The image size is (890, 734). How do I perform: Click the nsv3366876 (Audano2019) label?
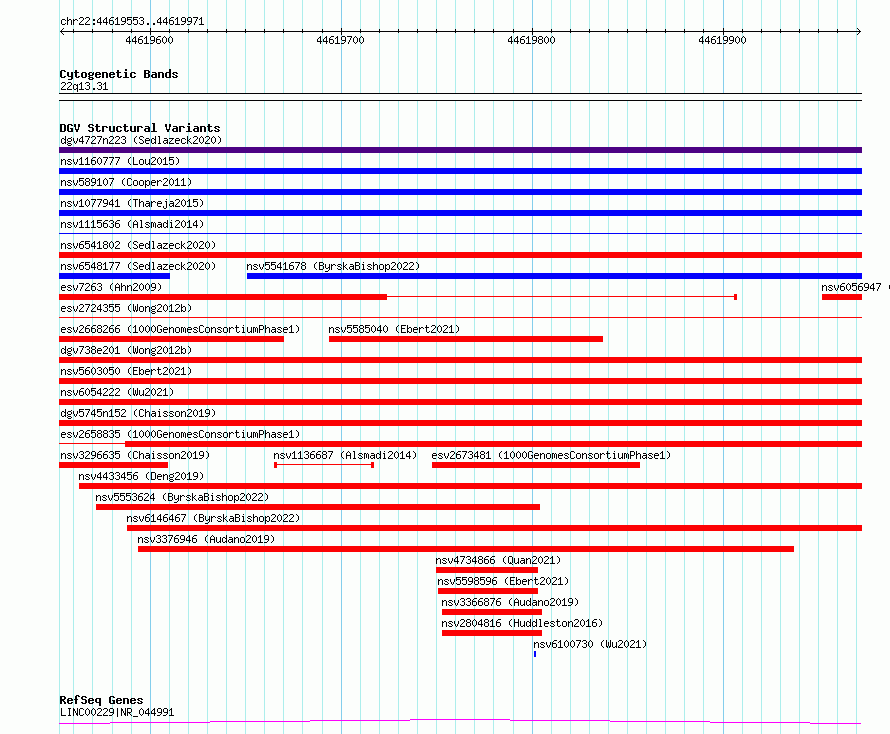[510, 602]
